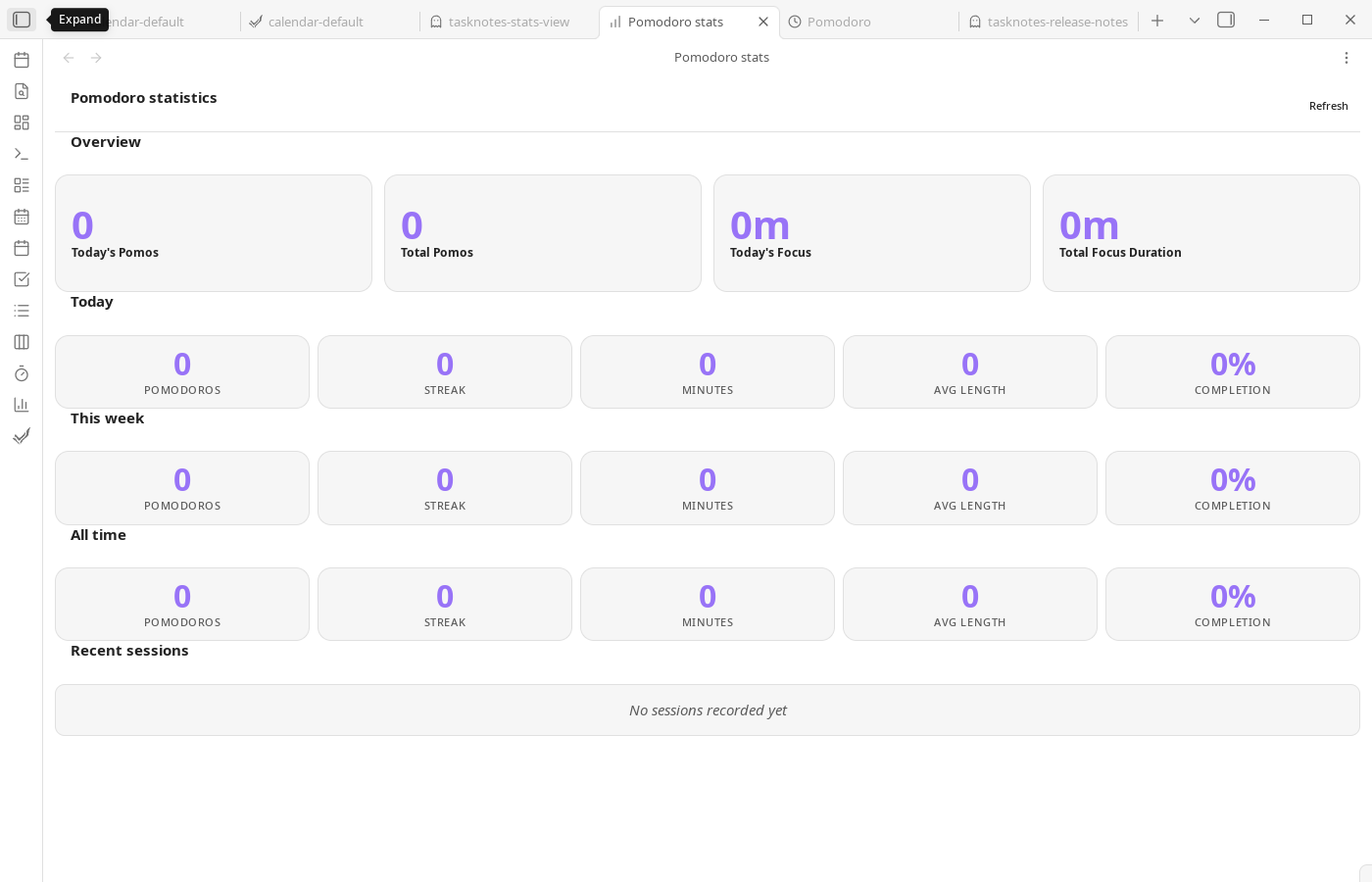
Task: Open the kanban columns icon in ribbon
Action: coord(22,342)
